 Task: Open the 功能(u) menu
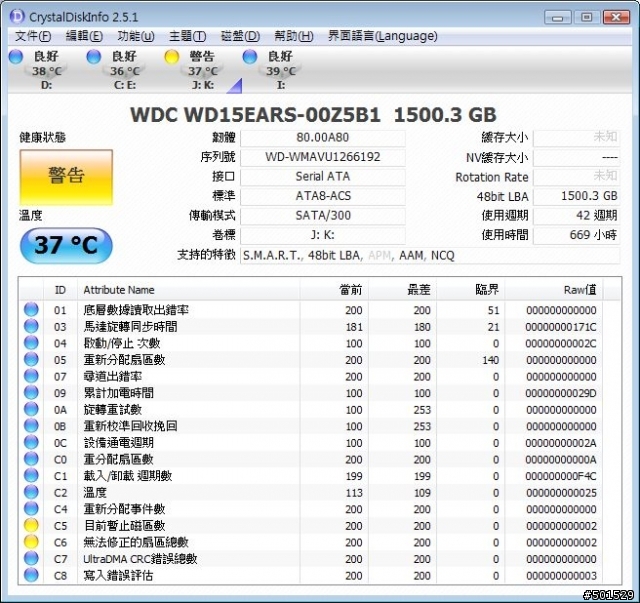point(136,36)
